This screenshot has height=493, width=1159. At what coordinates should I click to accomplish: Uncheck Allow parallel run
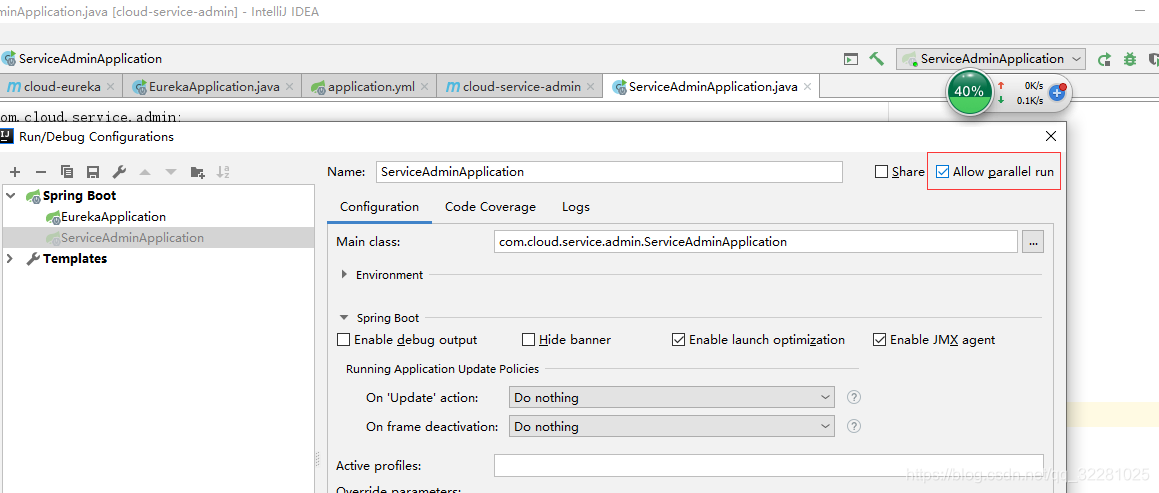click(942, 171)
